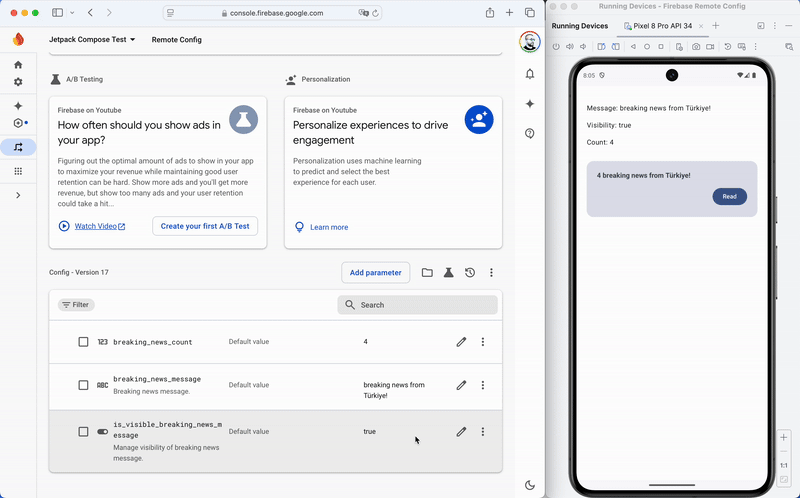Click emulator volume up icon
Image resolution: width=800 pixels, height=498 pixels.
pyautogui.click(x=570, y=46)
